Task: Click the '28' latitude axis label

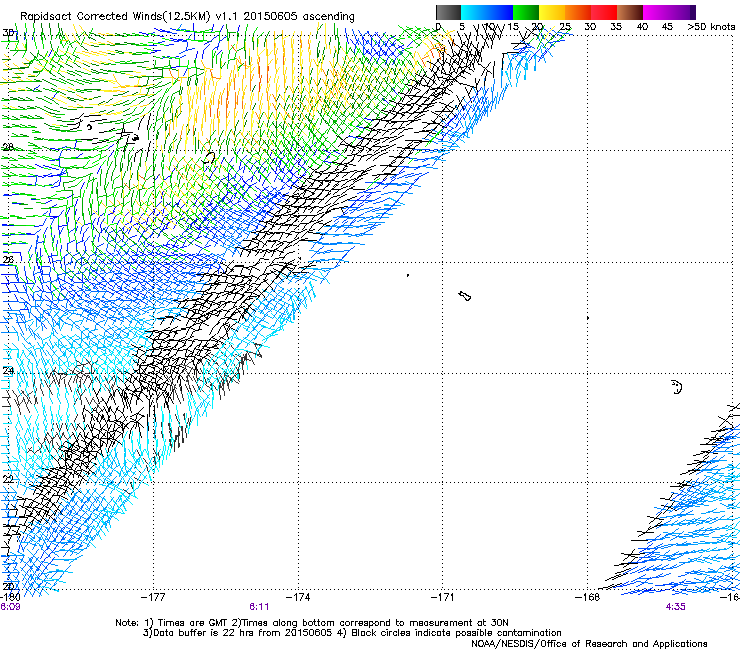Action: click(8, 147)
